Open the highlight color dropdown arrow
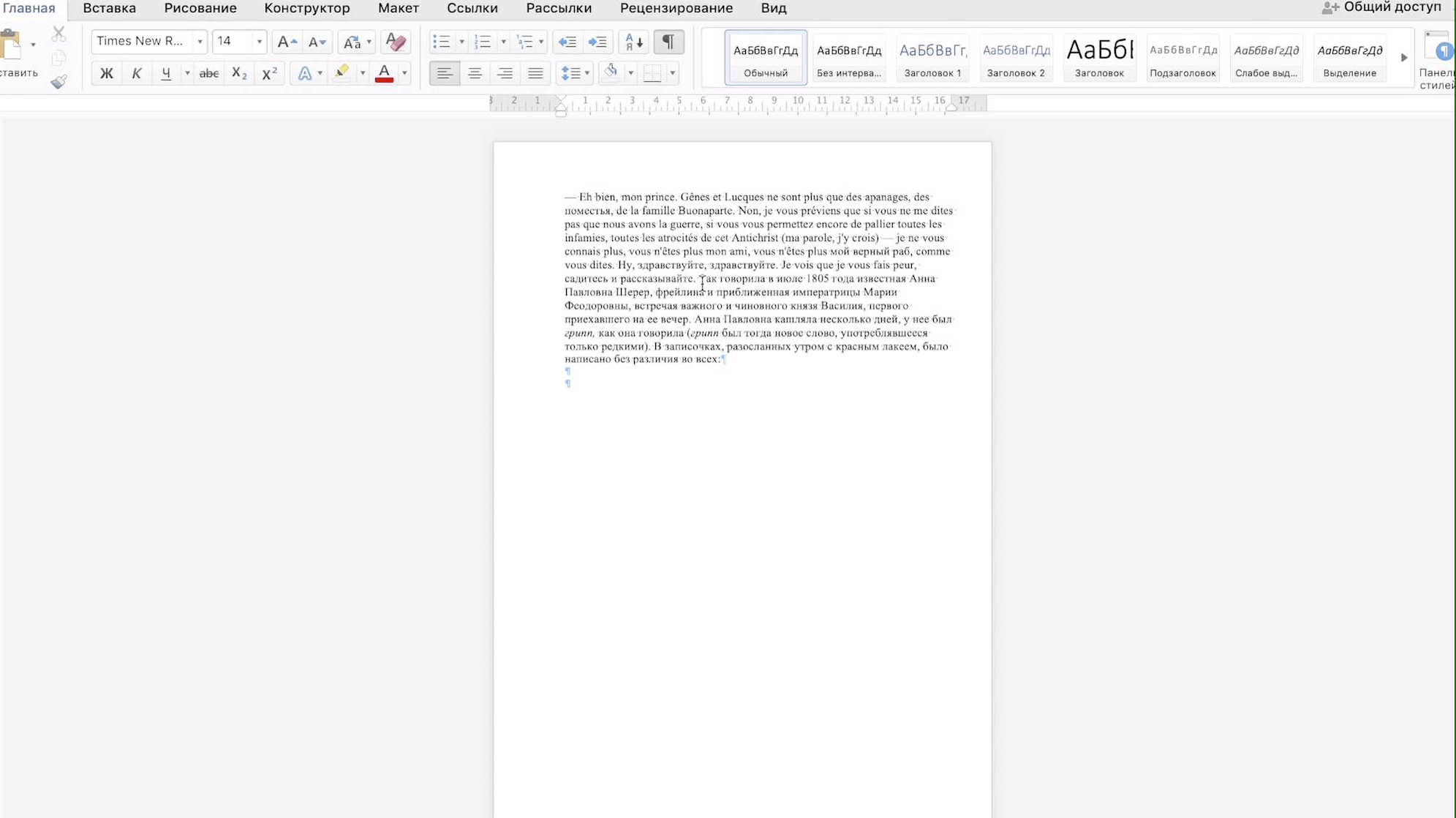1456x818 pixels. (362, 73)
